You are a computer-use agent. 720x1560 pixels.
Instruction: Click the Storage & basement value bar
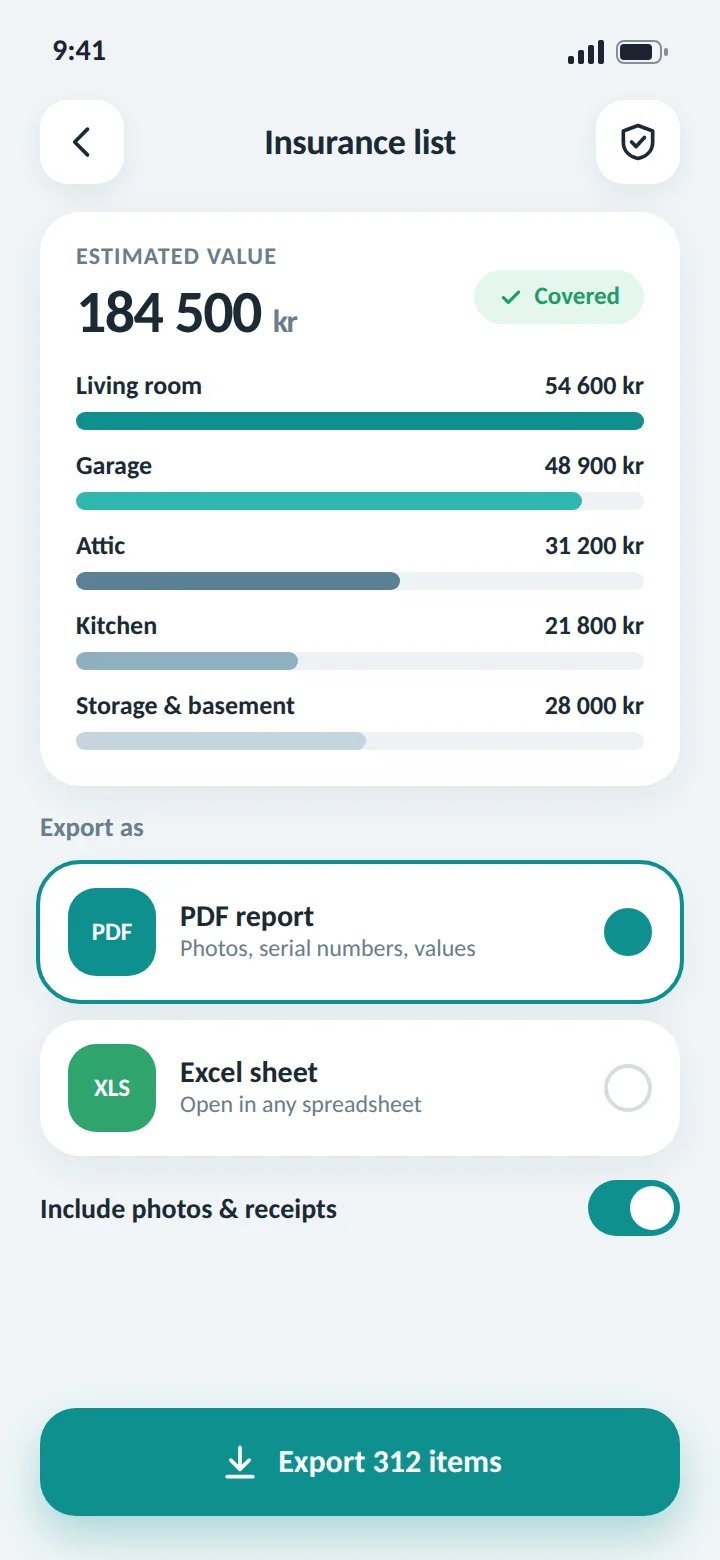pyautogui.click(x=360, y=741)
